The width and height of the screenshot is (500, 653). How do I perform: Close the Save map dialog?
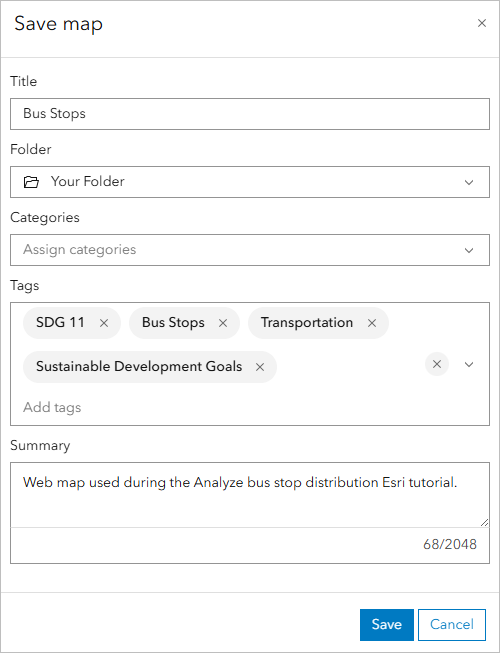482,23
